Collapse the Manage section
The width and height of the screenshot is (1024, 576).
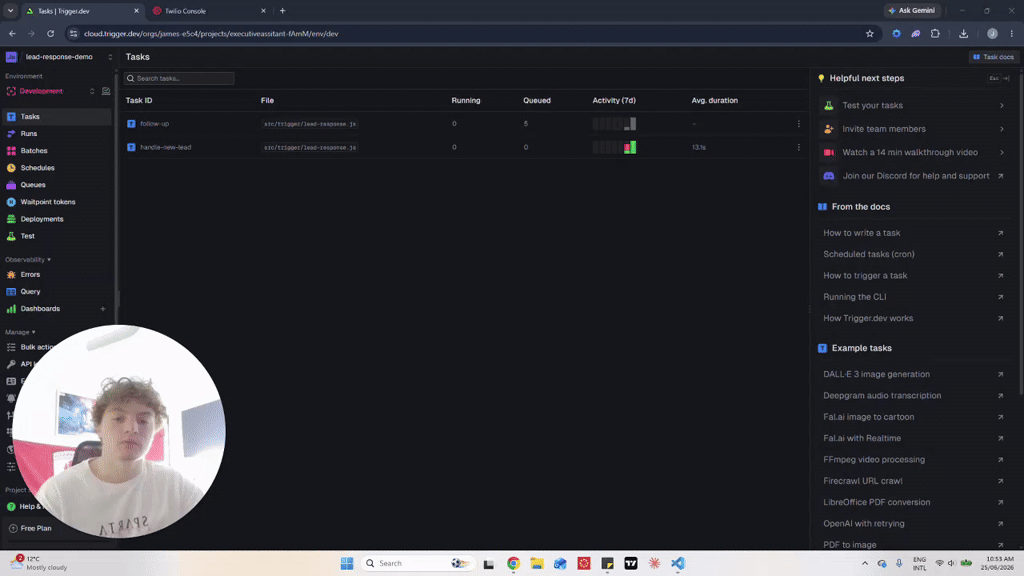pyautogui.click(x=20, y=332)
